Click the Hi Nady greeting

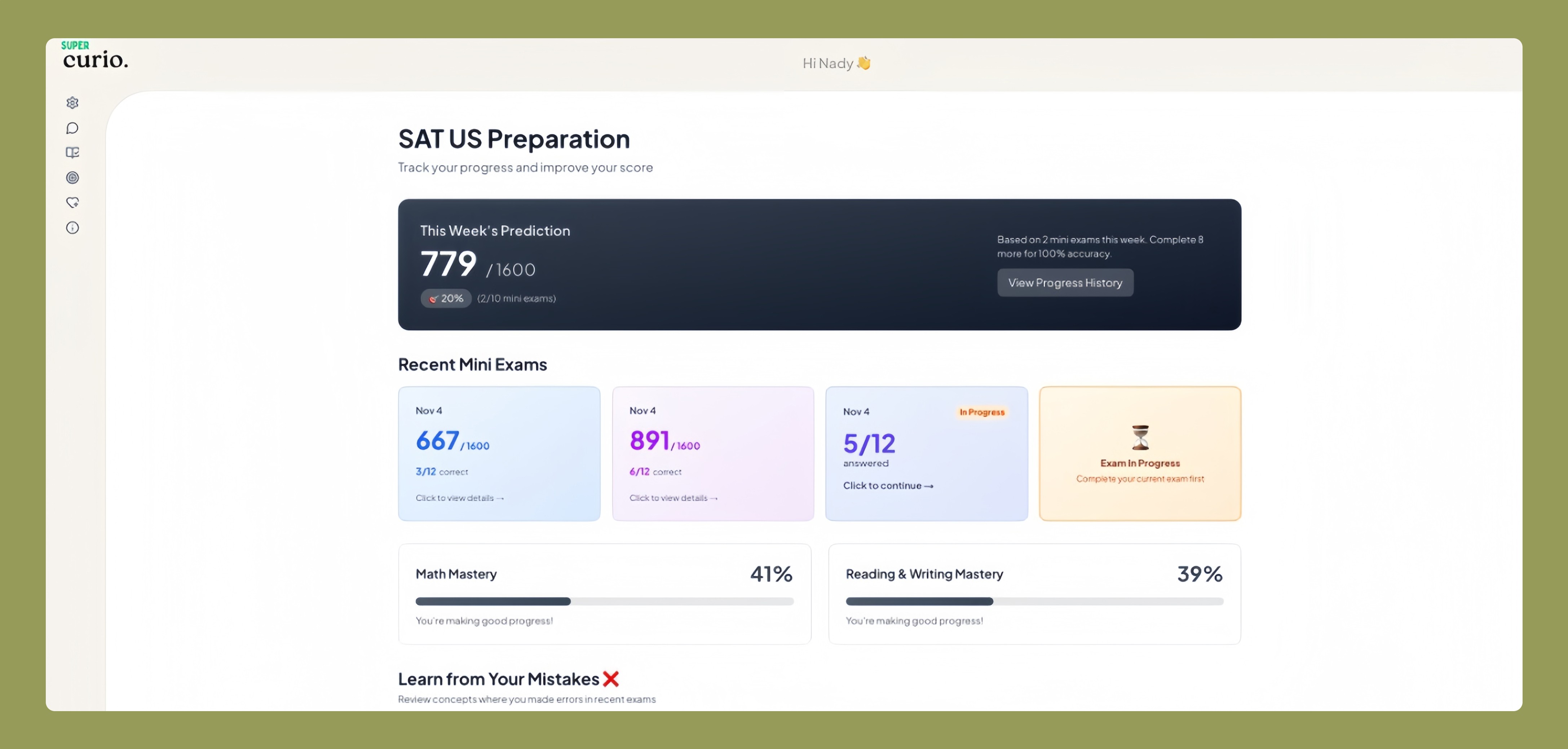pyautogui.click(x=836, y=63)
